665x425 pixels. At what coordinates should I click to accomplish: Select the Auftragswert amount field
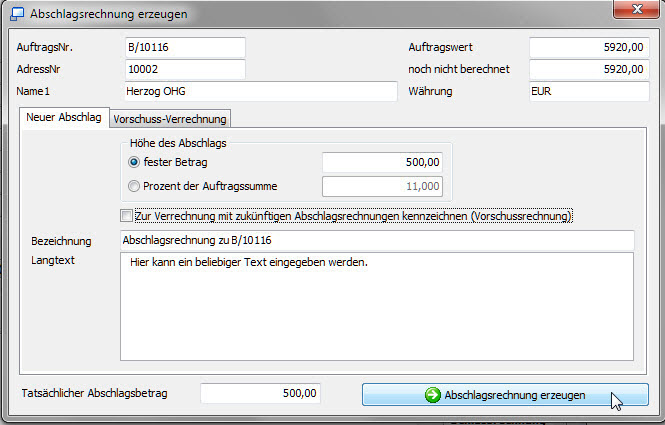[588, 47]
